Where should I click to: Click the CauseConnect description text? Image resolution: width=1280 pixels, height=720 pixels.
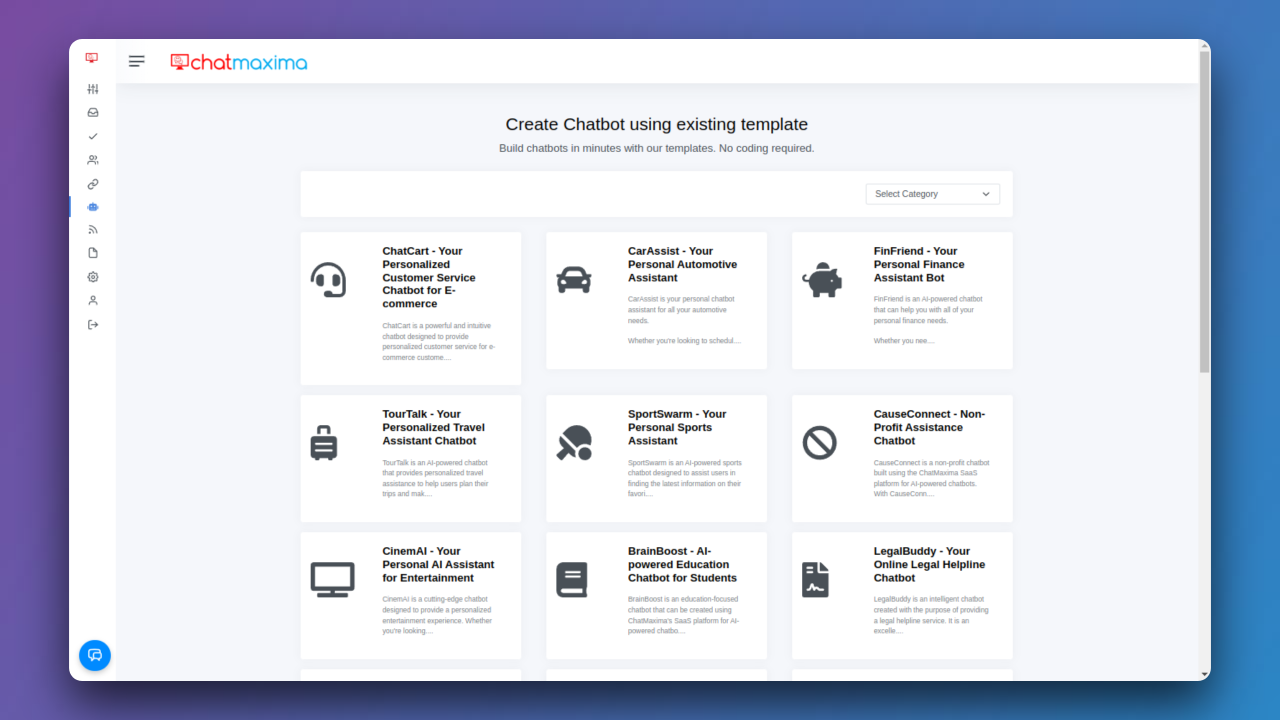[931, 478]
